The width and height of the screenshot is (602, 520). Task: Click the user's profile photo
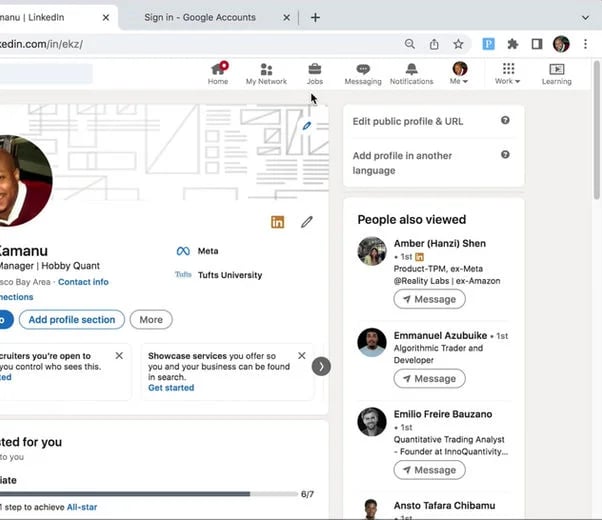[23, 181]
